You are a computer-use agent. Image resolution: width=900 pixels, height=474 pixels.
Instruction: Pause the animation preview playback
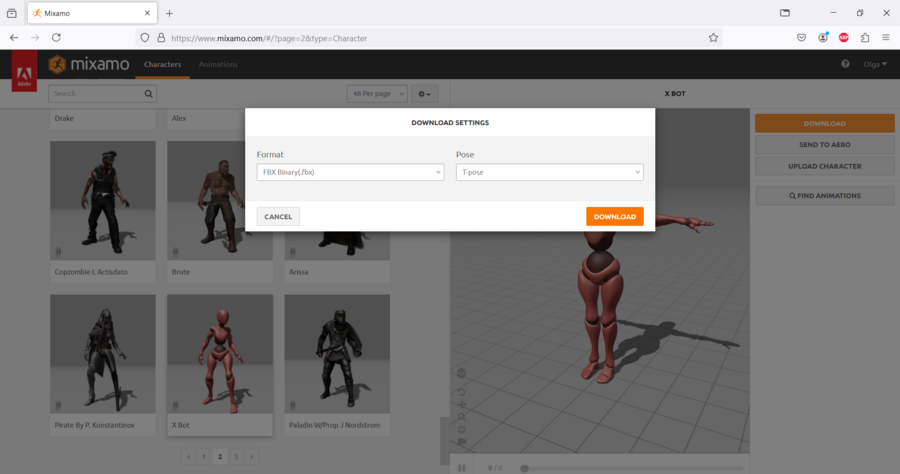click(x=462, y=467)
